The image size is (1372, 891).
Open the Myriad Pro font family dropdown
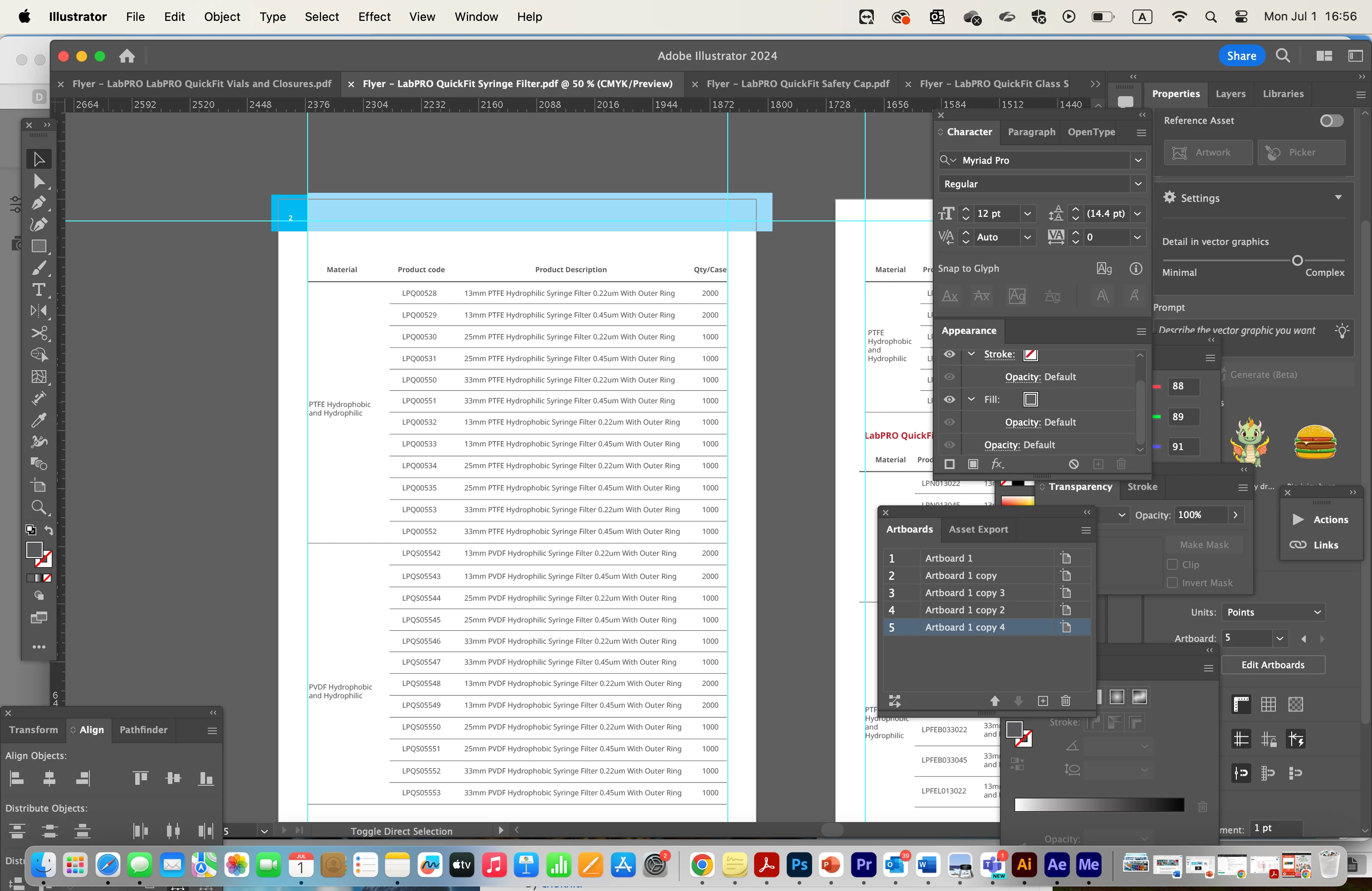[x=1138, y=160]
